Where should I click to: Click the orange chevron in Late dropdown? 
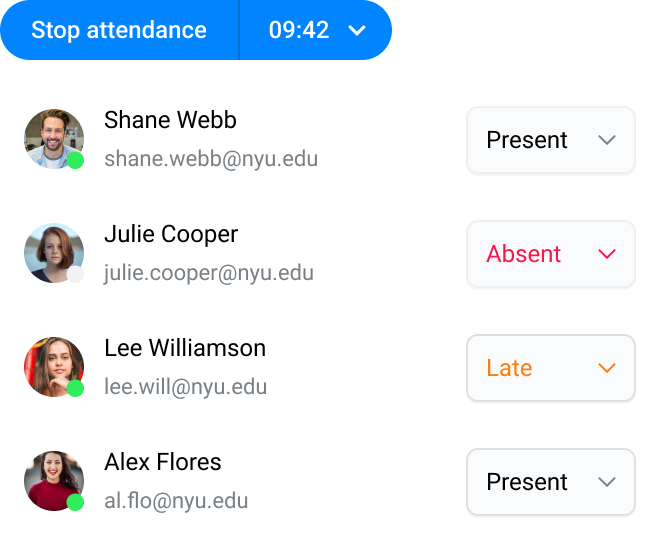[x=606, y=368]
